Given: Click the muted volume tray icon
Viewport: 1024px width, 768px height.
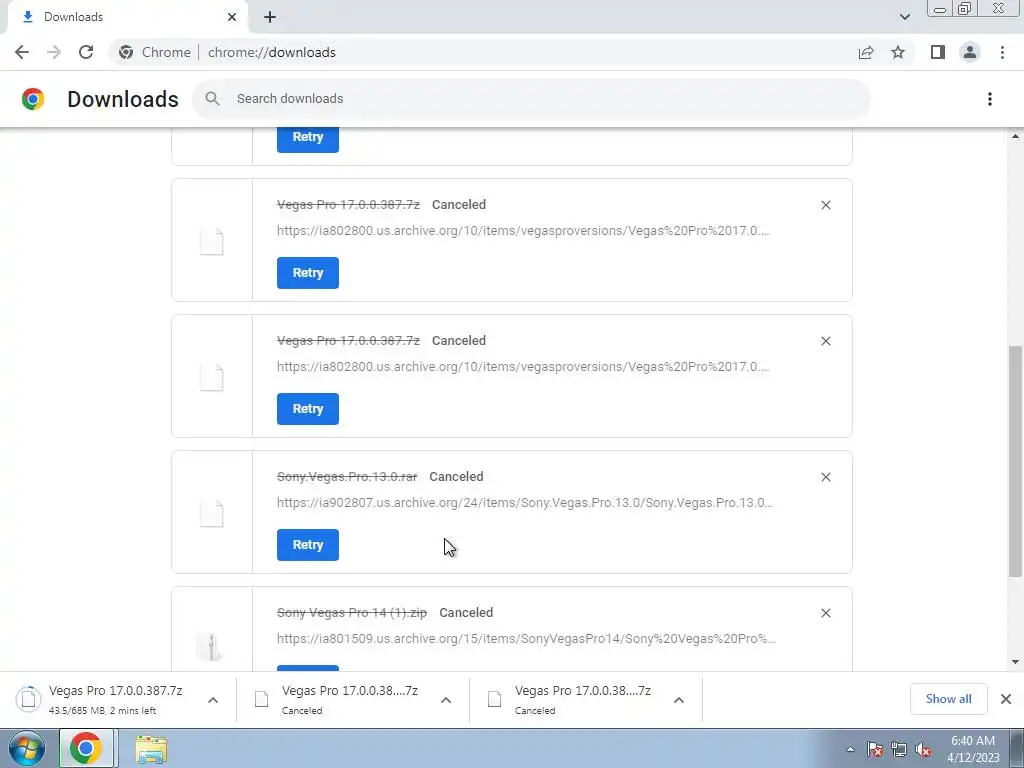Looking at the screenshot, I should tap(923, 749).
